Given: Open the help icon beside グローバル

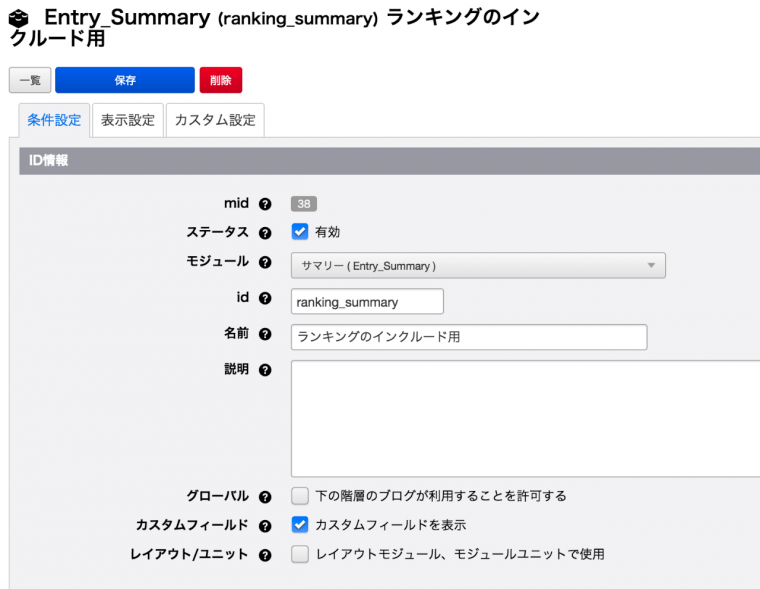Looking at the screenshot, I should pyautogui.click(x=265, y=497).
